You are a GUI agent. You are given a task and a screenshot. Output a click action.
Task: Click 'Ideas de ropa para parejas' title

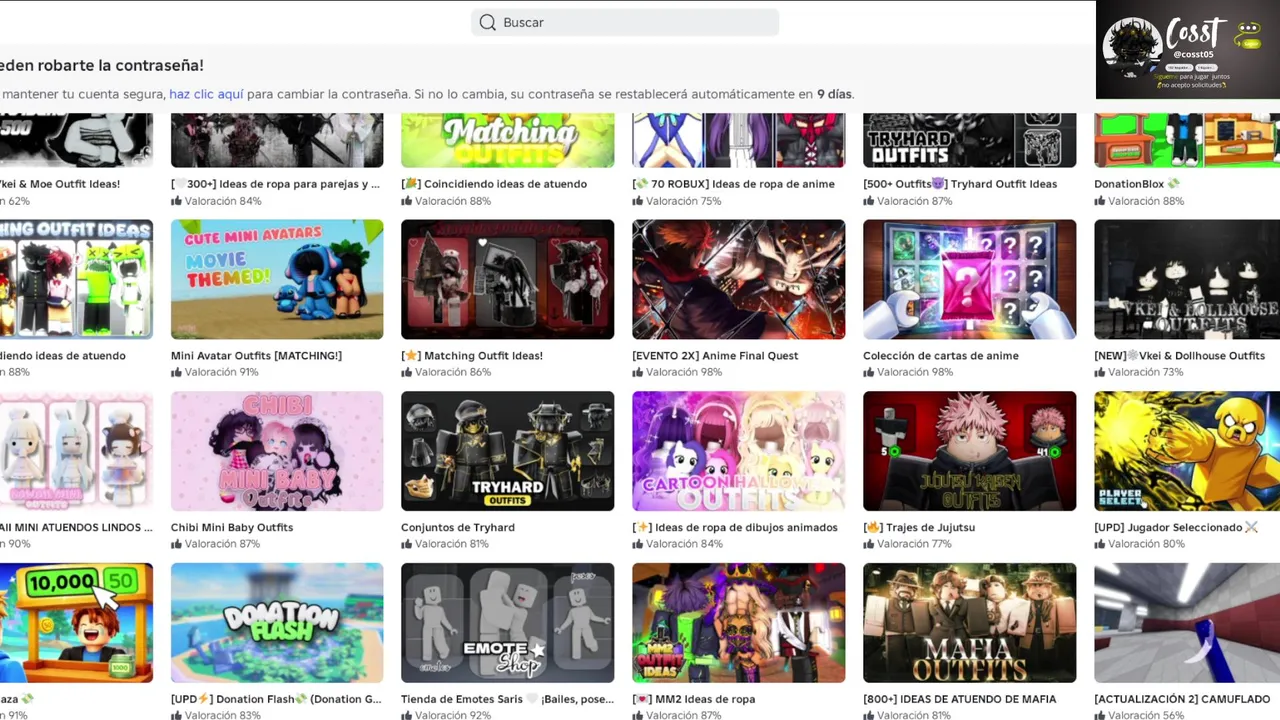point(275,184)
